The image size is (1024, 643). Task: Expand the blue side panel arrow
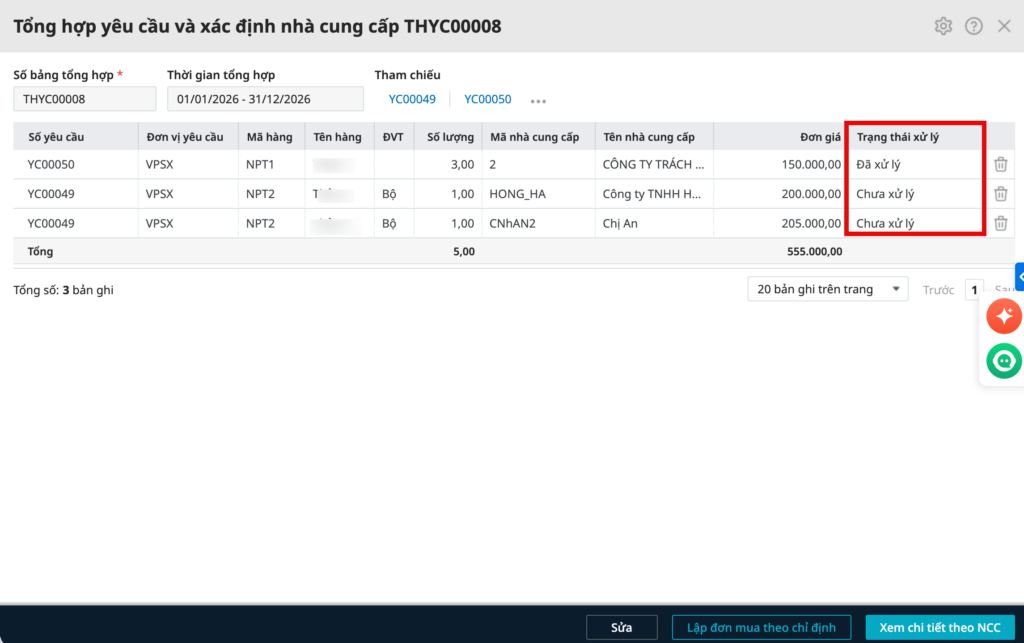click(x=1019, y=277)
